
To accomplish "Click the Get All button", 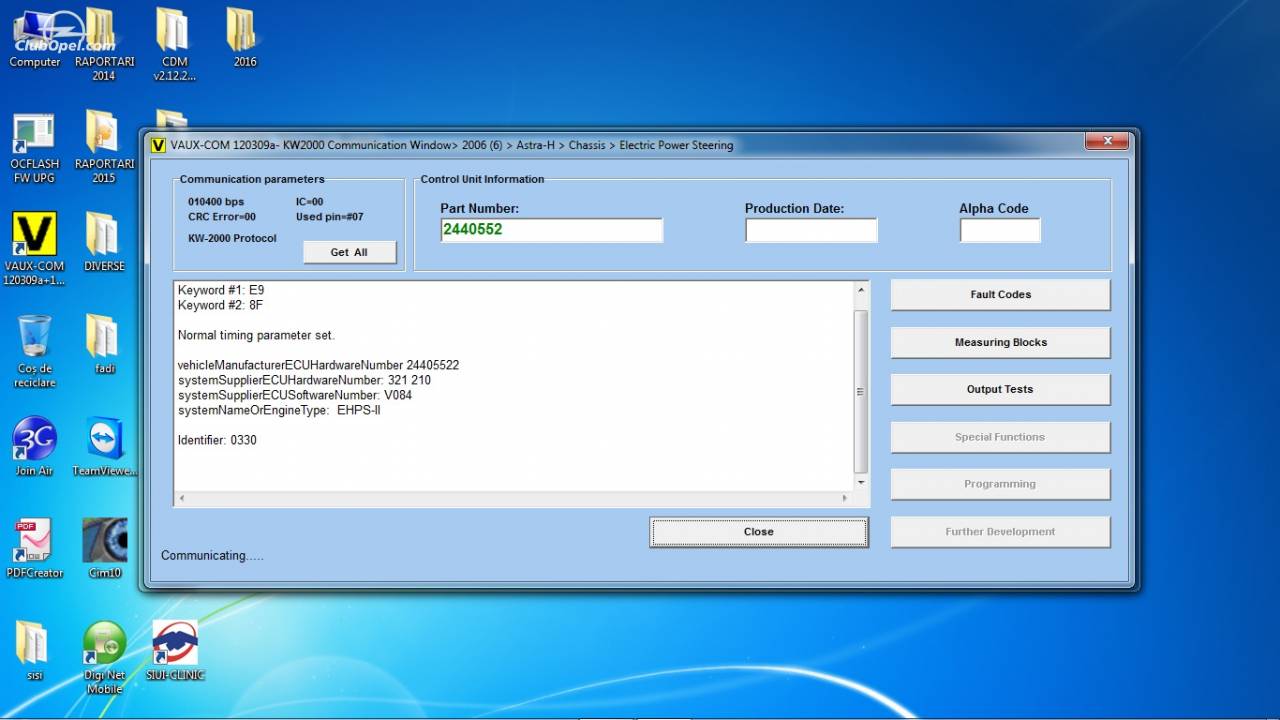I will 349,252.
